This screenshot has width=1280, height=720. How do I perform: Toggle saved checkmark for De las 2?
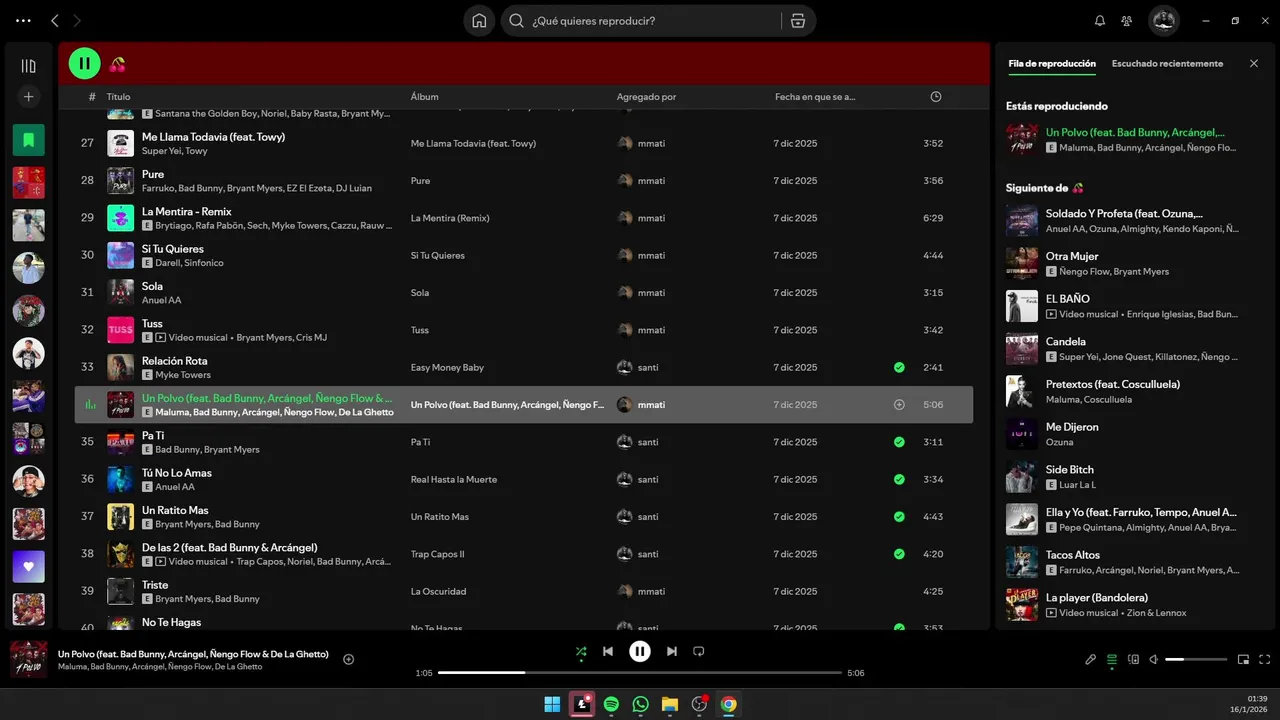coord(899,554)
